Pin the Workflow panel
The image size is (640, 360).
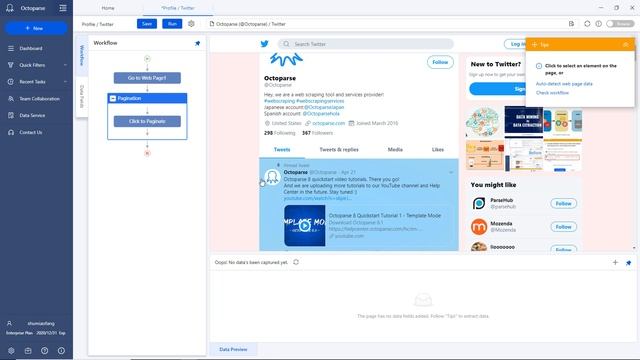point(198,43)
